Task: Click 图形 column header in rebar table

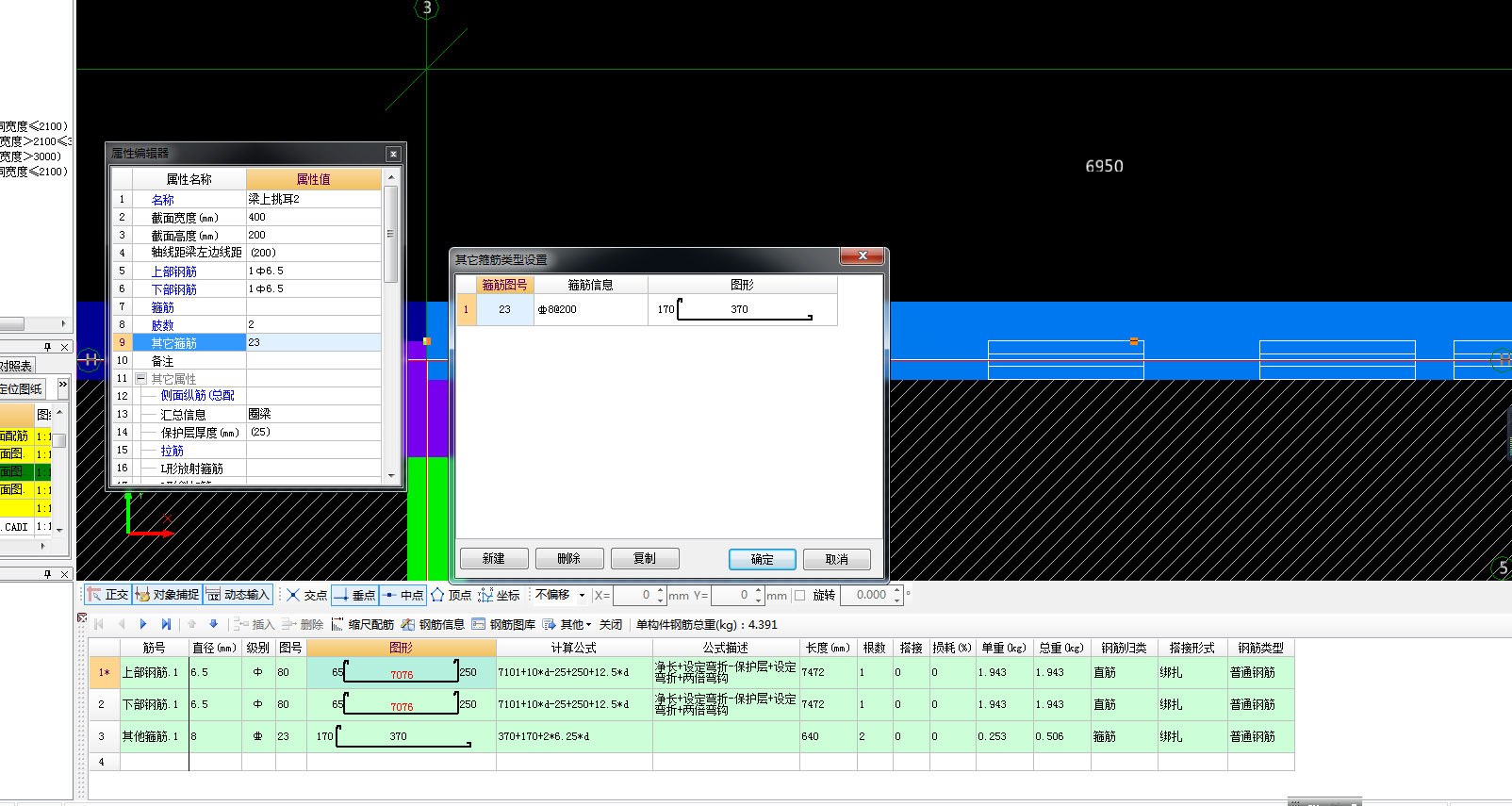Action: 401,648
